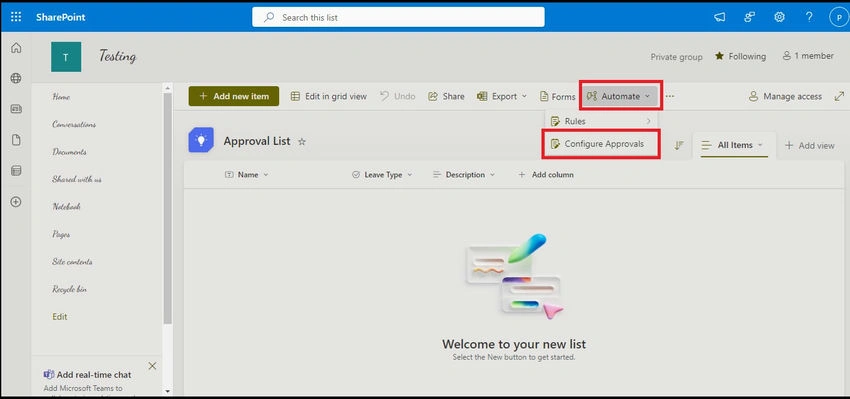Click Add column
The image size is (850, 399).
546,175
